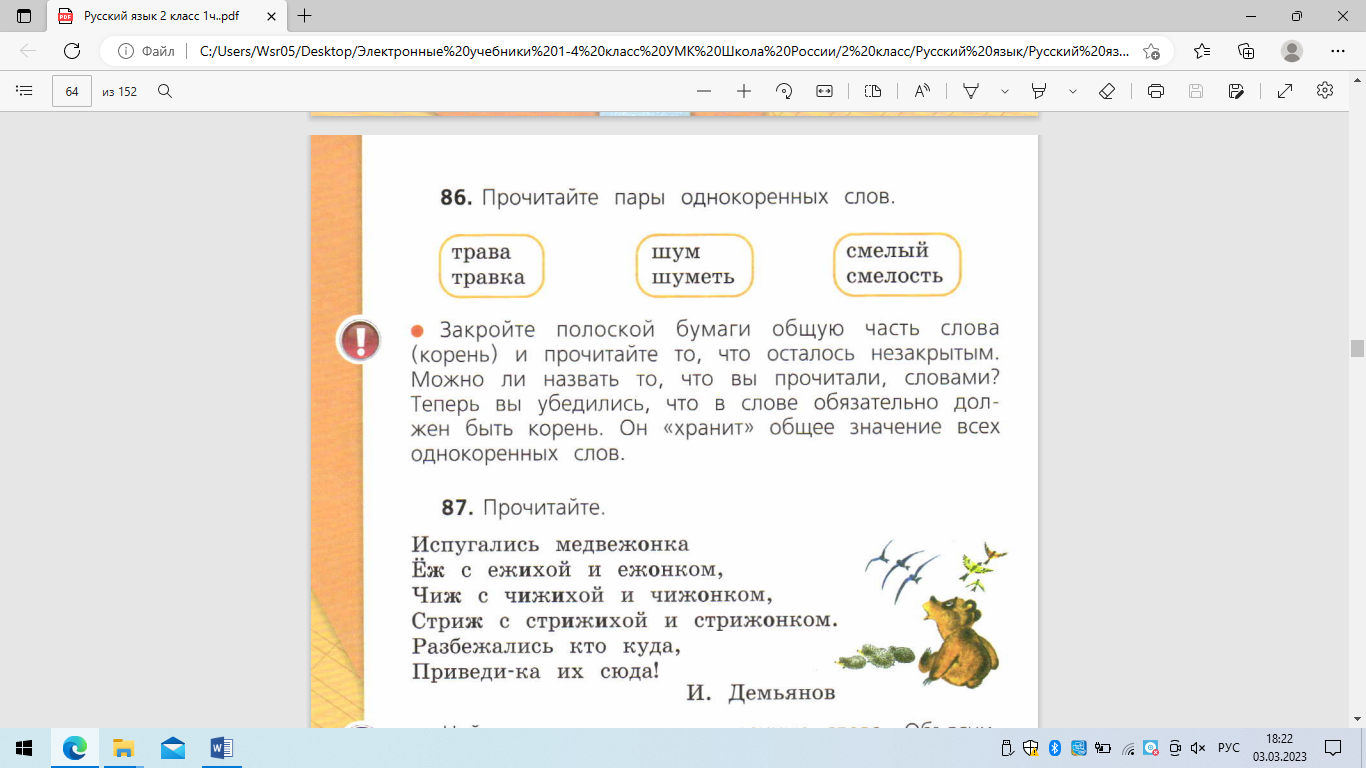This screenshot has height=768, width=1366.
Task: Toggle the page view layout option
Action: click(x=873, y=91)
